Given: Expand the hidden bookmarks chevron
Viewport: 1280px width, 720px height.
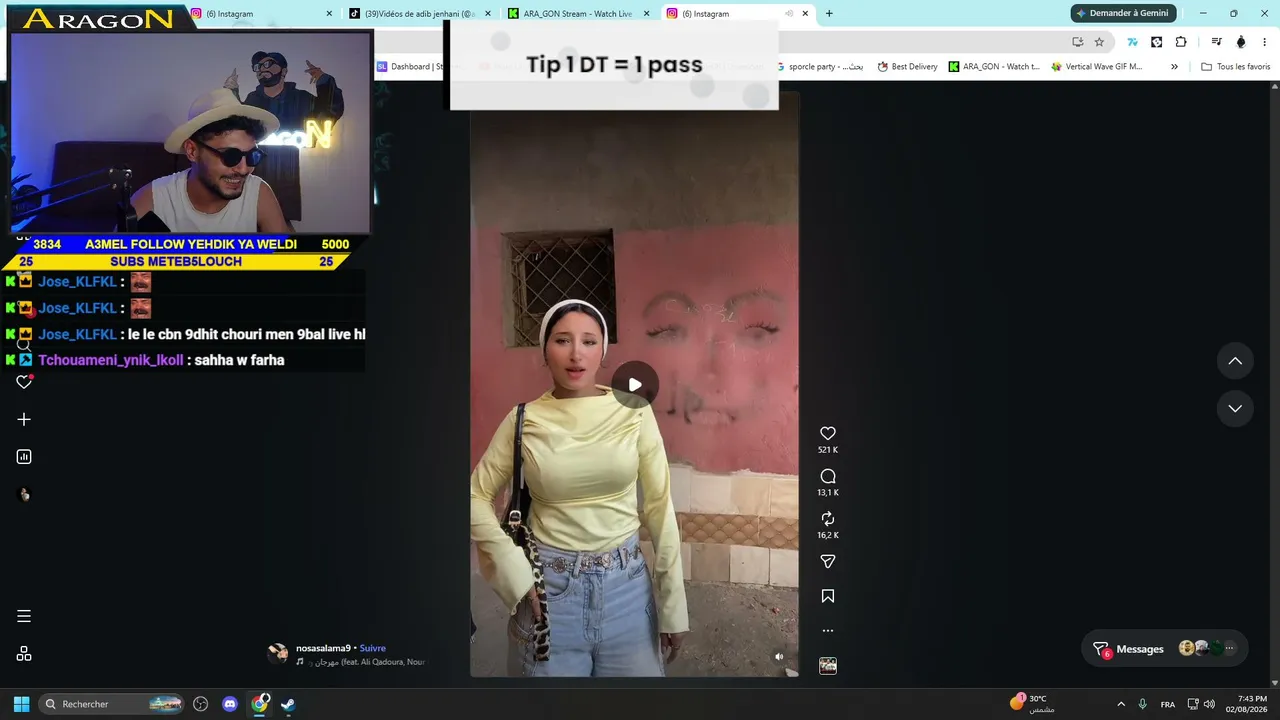Looking at the screenshot, I should (1174, 67).
